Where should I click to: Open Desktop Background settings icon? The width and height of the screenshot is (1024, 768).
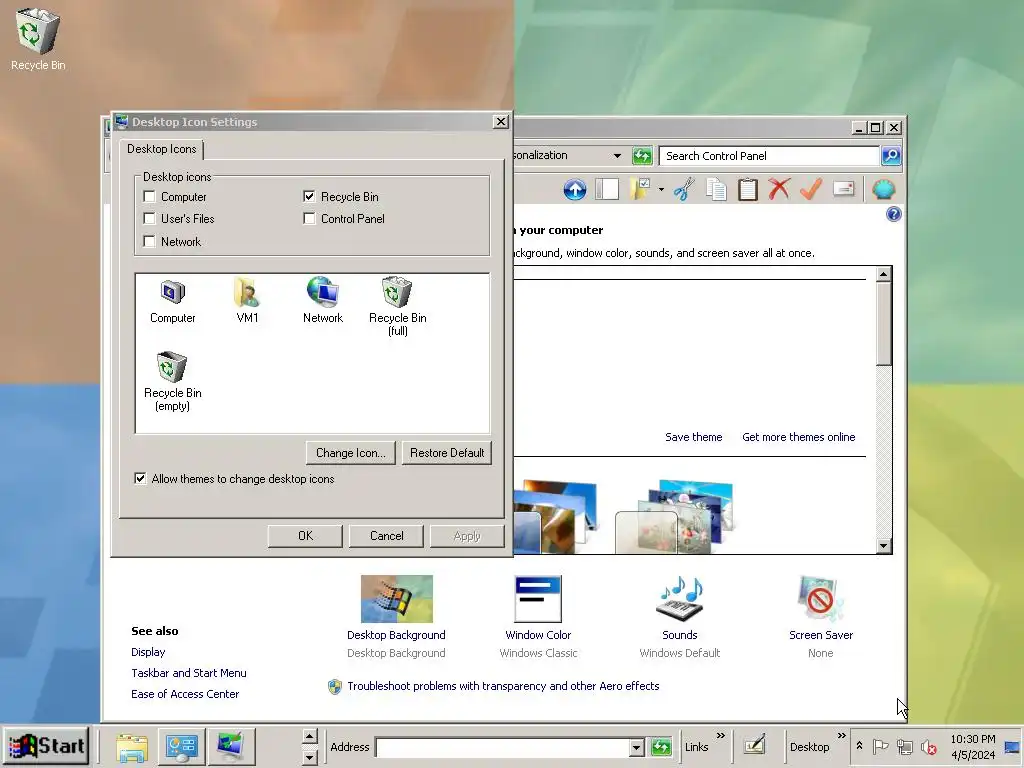point(396,599)
